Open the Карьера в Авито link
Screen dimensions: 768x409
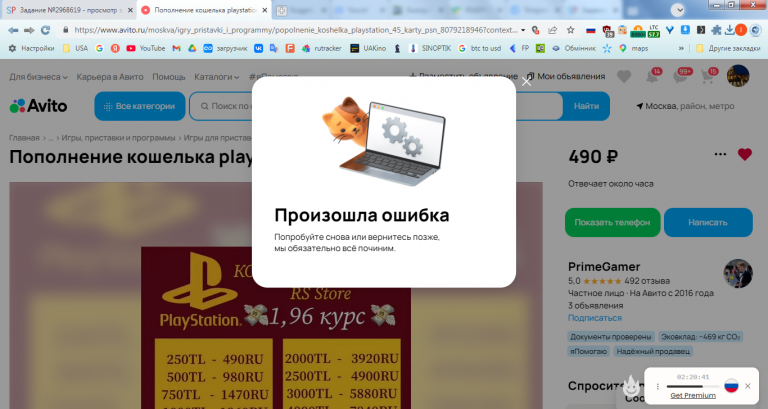(x=110, y=77)
